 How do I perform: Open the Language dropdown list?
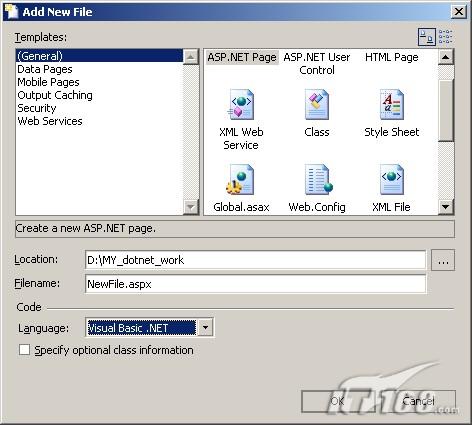tap(205, 328)
